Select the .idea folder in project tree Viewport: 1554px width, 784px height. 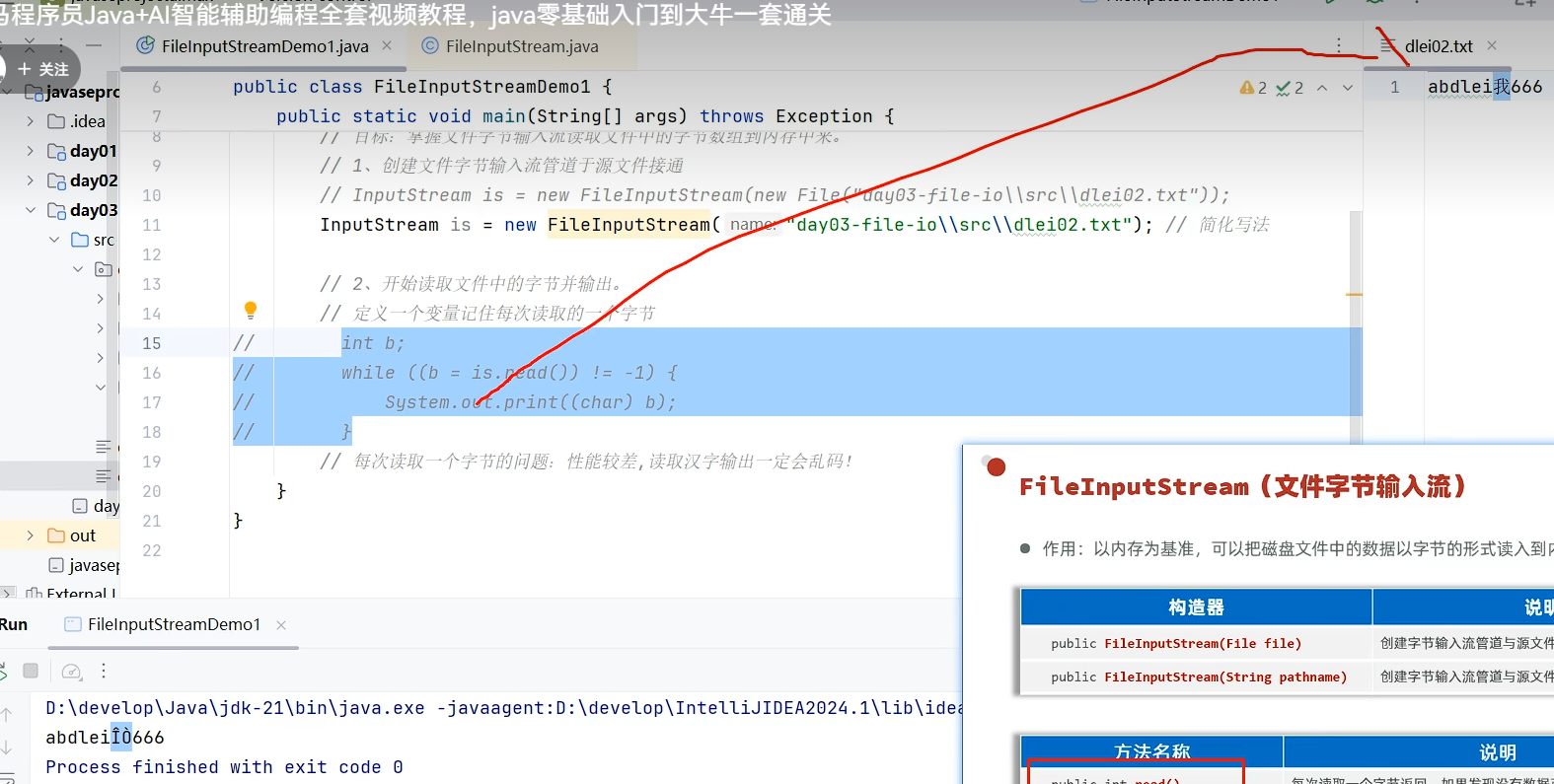pos(88,121)
